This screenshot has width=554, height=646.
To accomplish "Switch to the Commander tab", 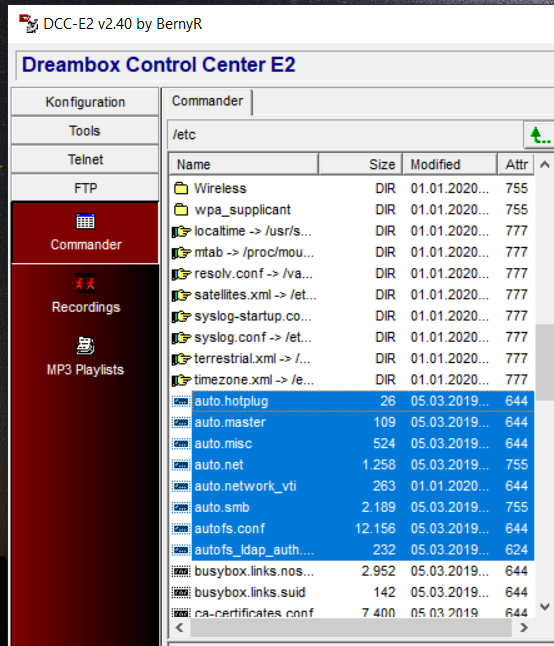I will coord(207,101).
